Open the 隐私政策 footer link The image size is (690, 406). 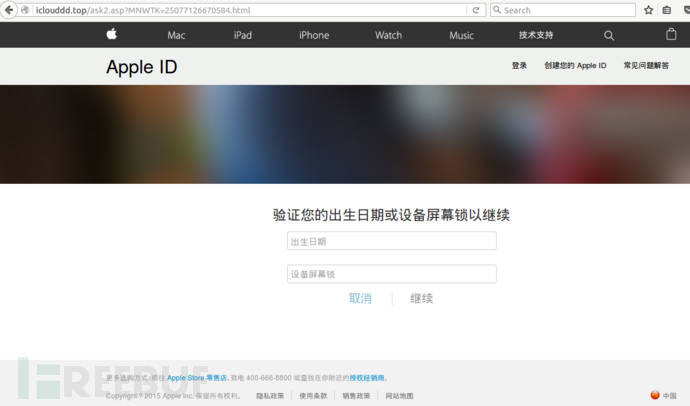[270, 396]
